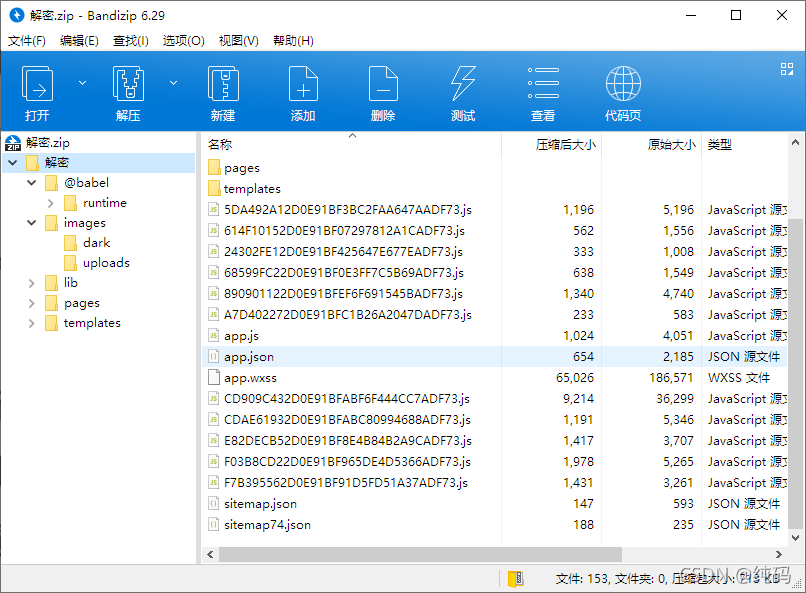
Task: Open the dropdown arrow next to 打开
Action: (x=82, y=83)
